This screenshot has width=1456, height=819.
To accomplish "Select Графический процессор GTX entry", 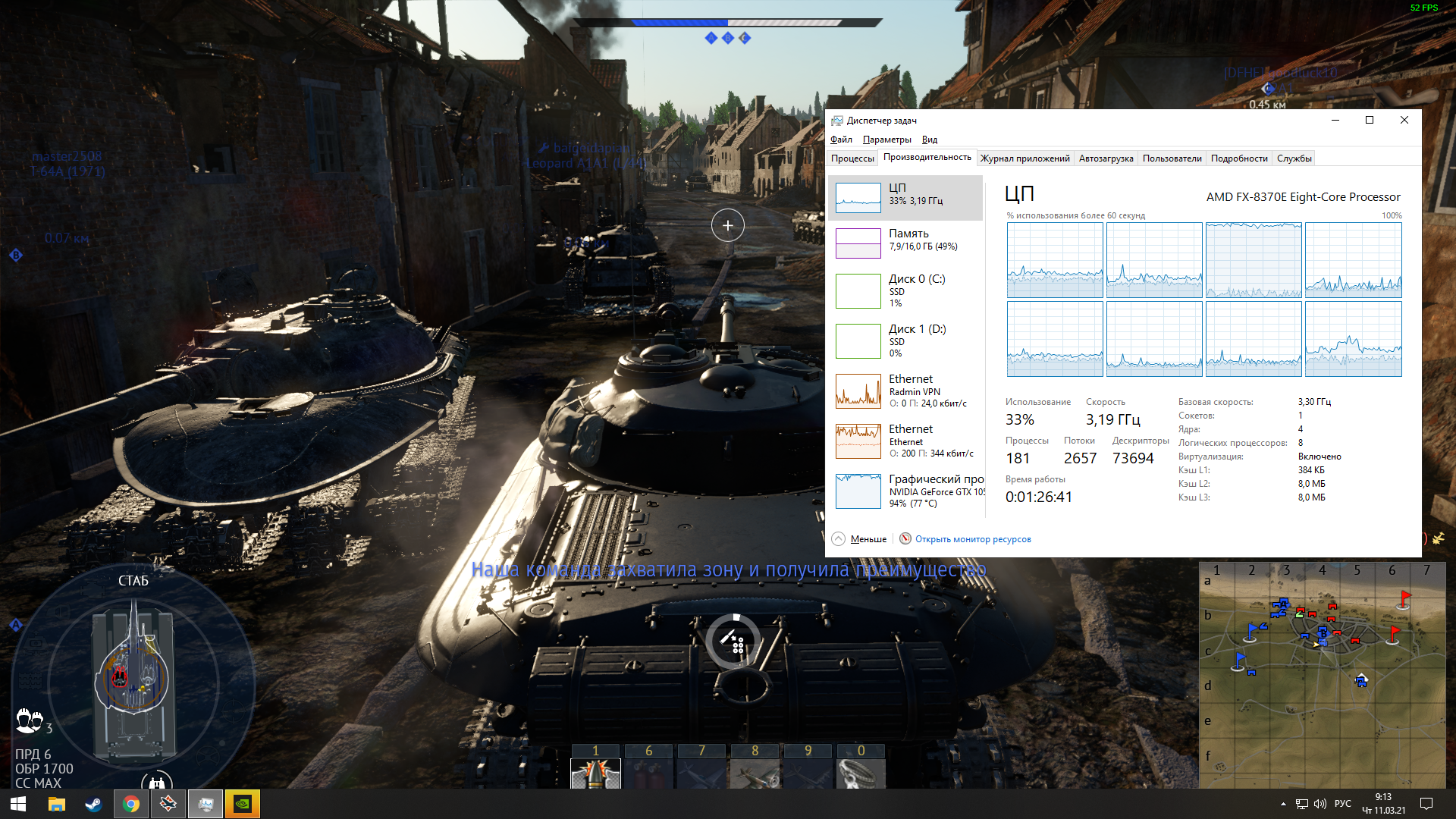I will (905, 491).
